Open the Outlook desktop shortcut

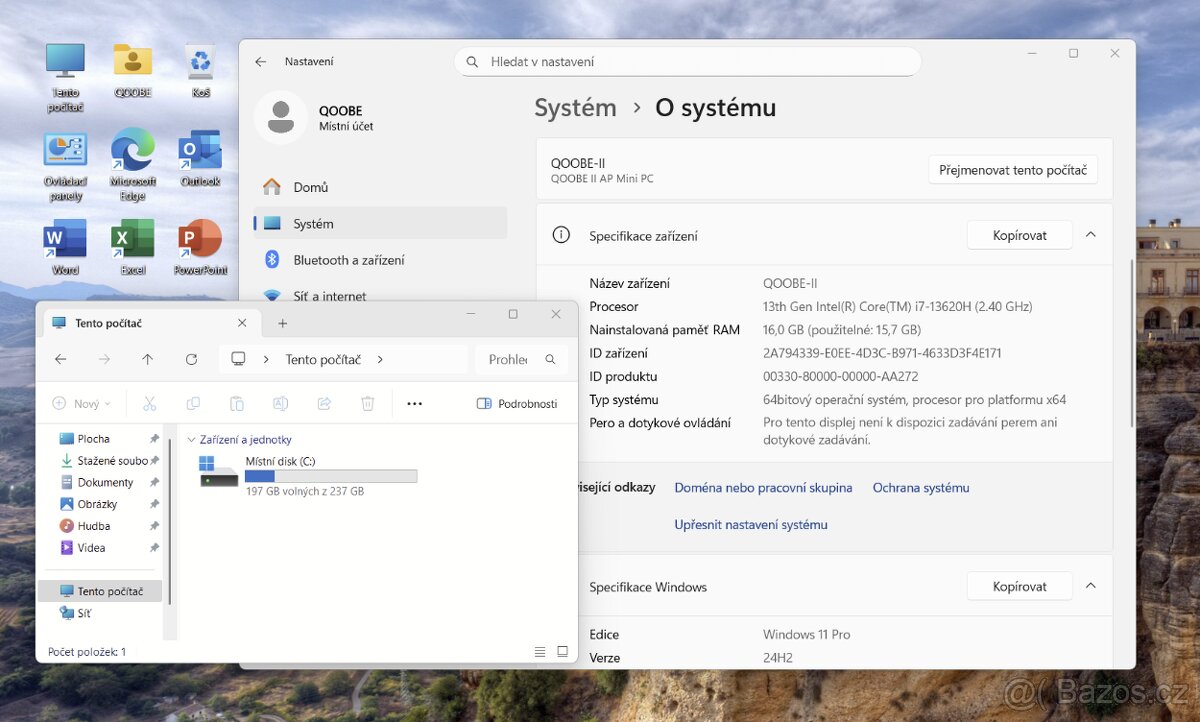[x=200, y=152]
